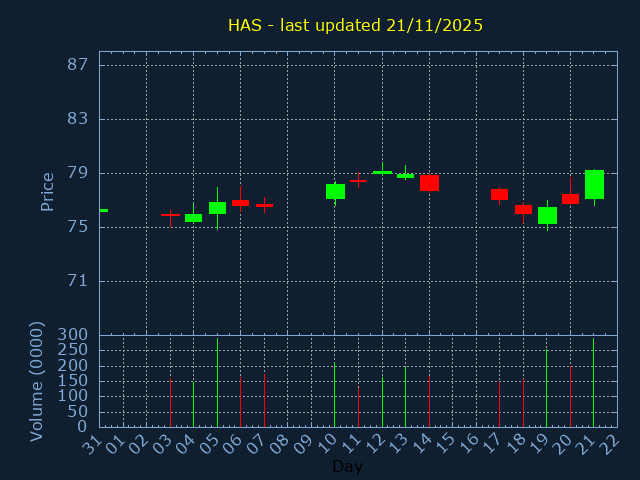Click the 300 volume axis label

tap(73, 335)
